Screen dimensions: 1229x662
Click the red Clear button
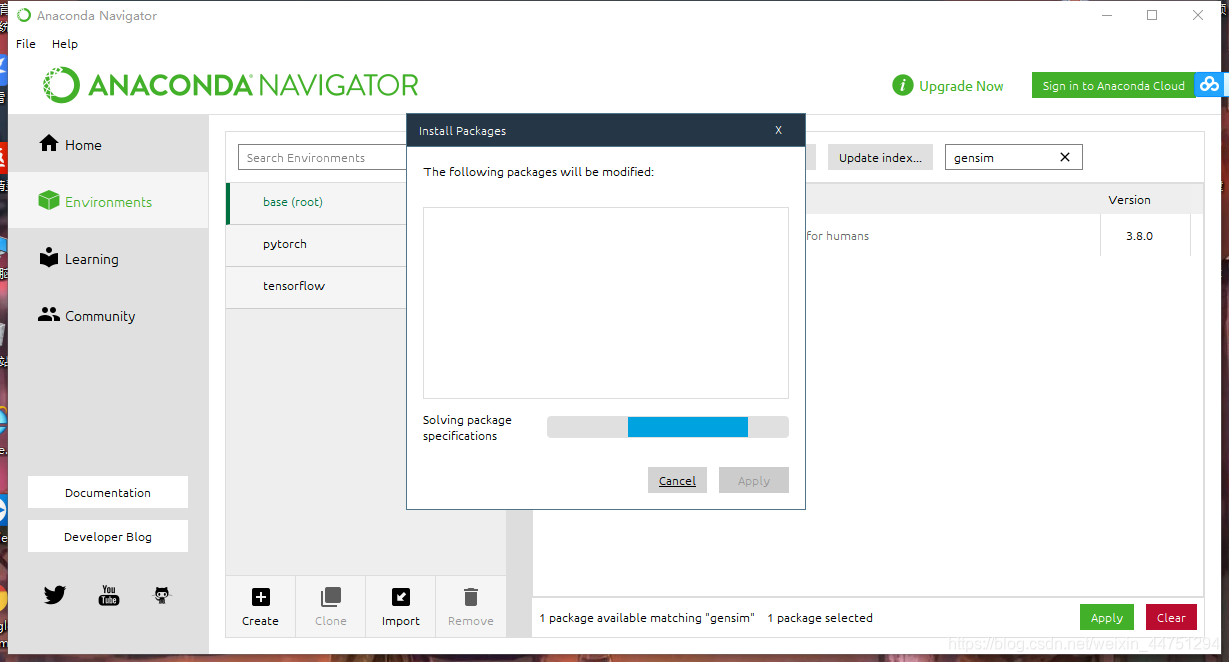1171,617
